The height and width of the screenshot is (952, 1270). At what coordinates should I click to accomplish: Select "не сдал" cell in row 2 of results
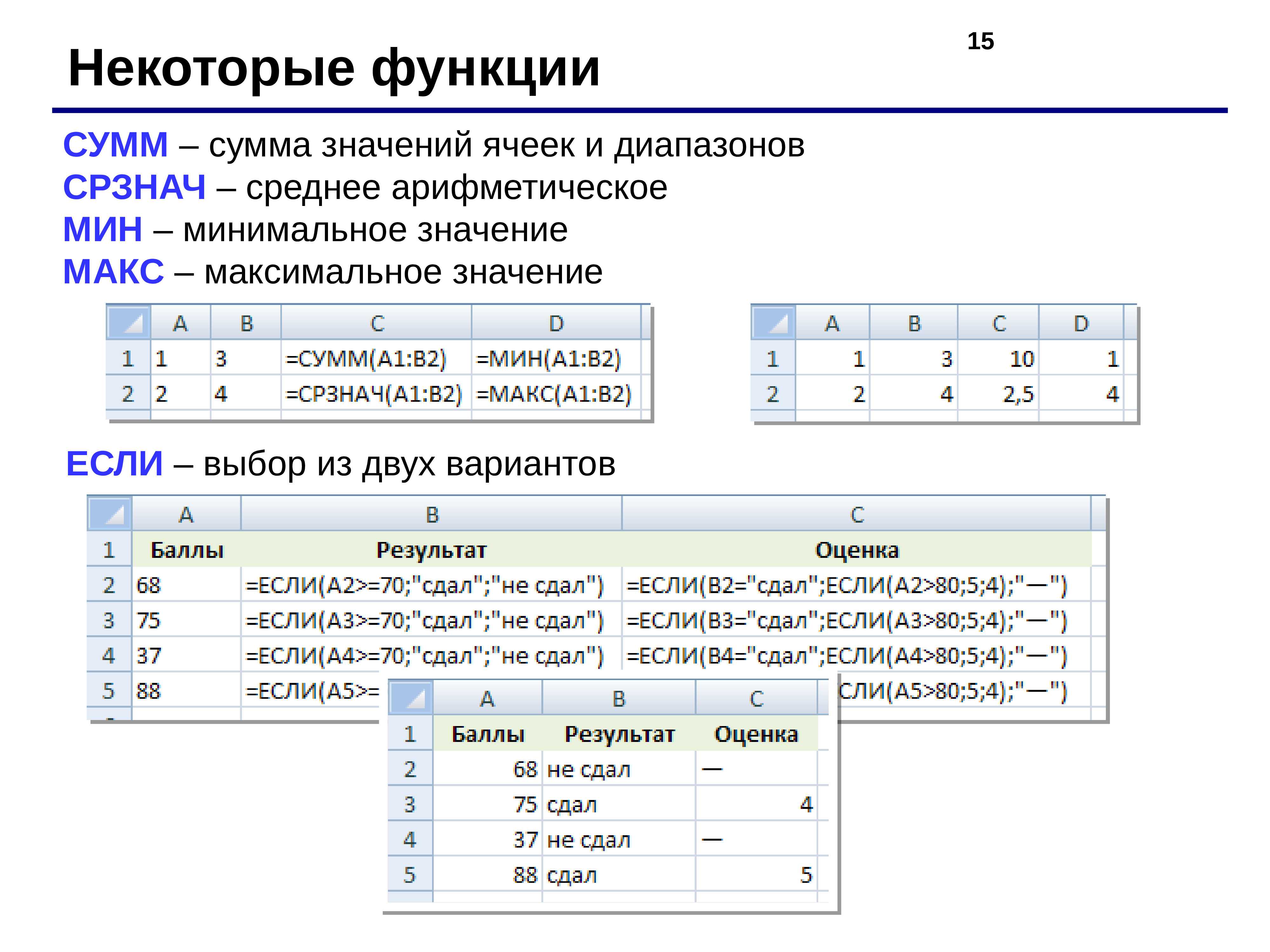click(x=618, y=769)
